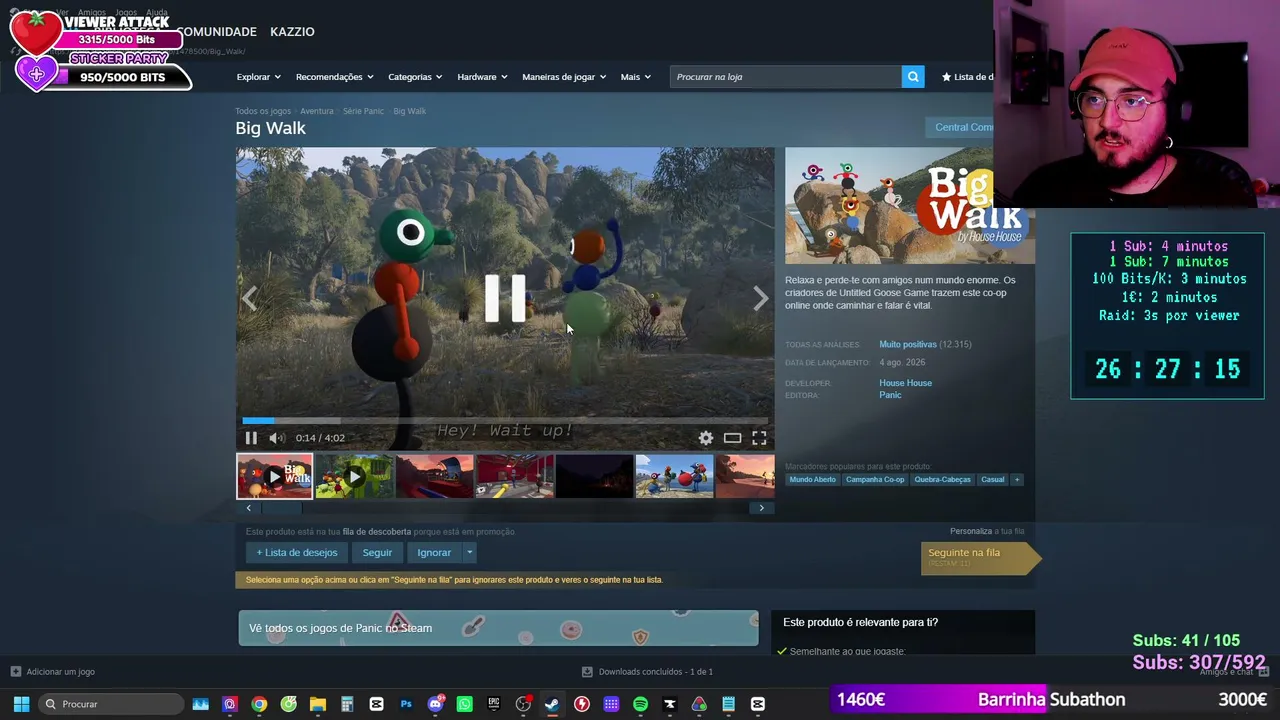Screen dimensions: 1280x720
Task: Add Big Walk to Lista de desejos
Action: (x=297, y=553)
